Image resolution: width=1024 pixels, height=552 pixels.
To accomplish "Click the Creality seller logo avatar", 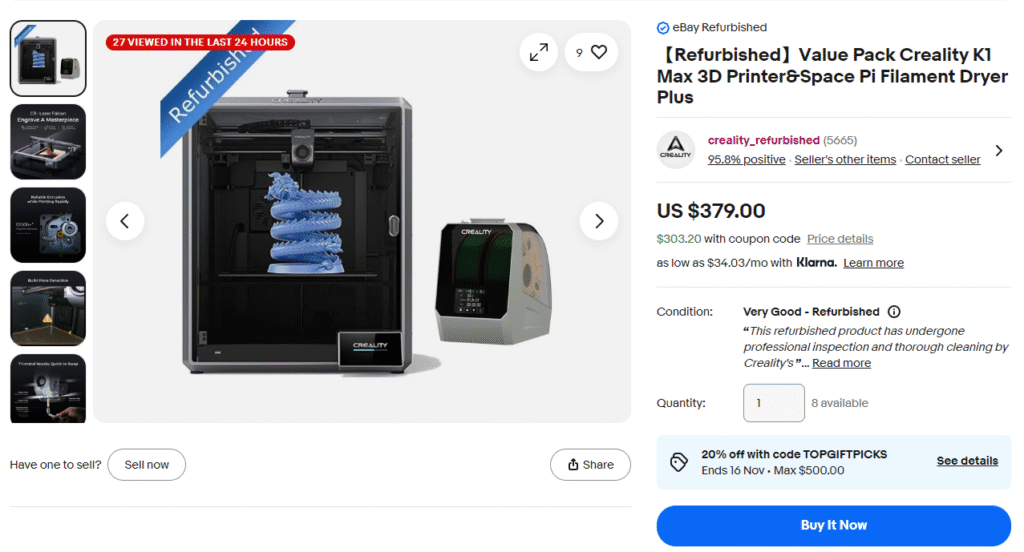I will pos(675,150).
